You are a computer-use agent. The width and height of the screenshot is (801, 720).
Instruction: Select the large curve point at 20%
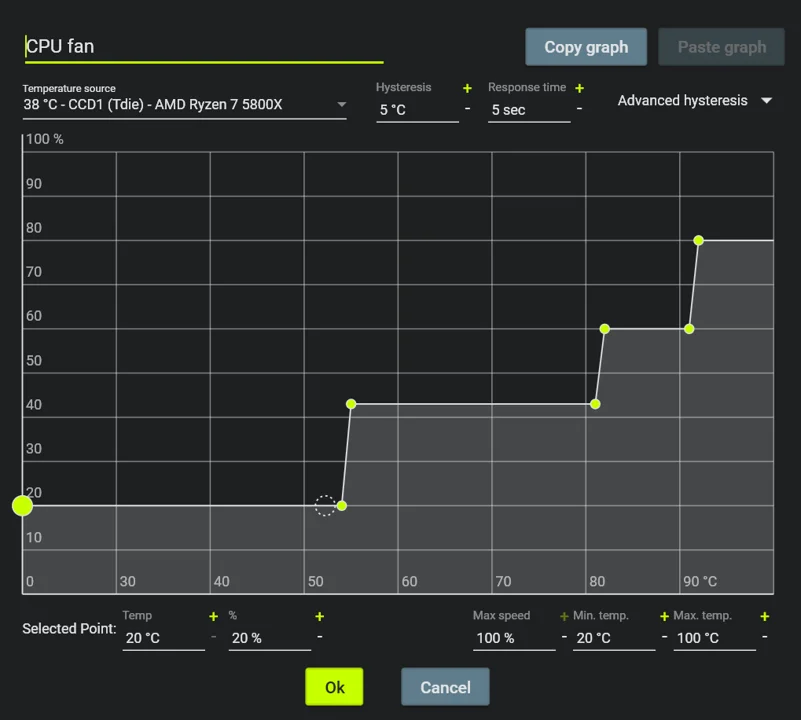[22, 506]
